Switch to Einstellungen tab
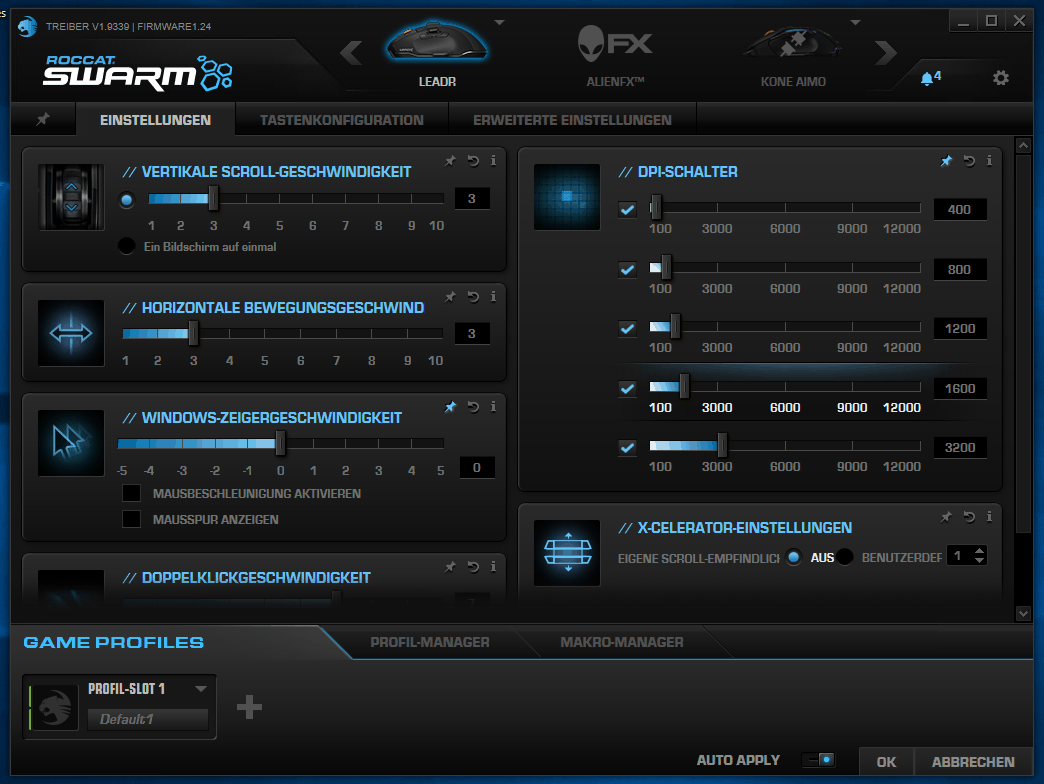The width and height of the screenshot is (1044, 784). 155,120
